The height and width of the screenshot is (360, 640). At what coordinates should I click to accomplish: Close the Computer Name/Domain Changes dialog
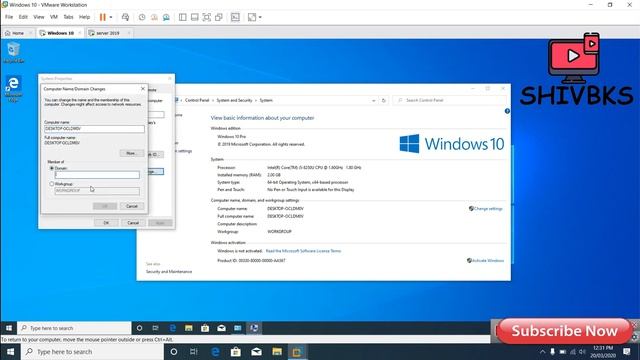point(142,89)
